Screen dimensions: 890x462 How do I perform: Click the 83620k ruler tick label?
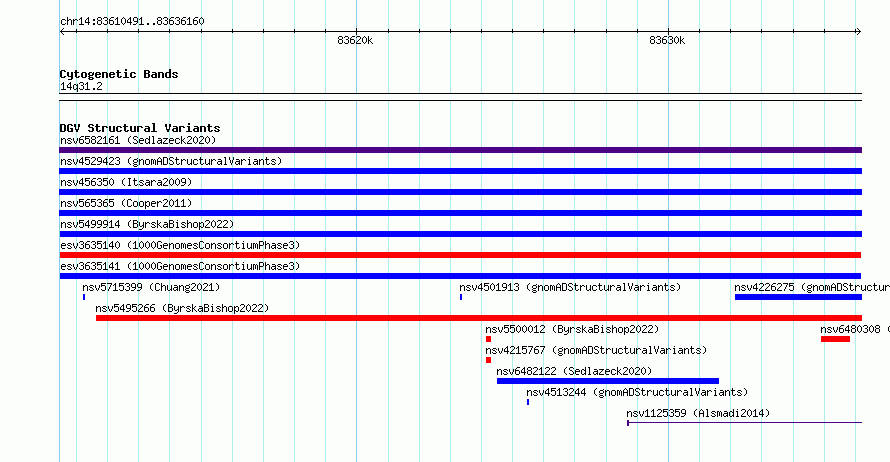click(355, 40)
